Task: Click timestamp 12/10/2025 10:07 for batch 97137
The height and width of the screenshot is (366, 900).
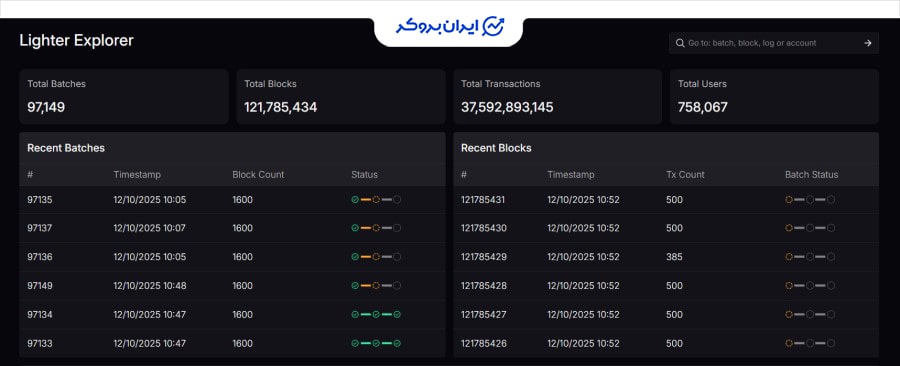Action: pos(150,228)
